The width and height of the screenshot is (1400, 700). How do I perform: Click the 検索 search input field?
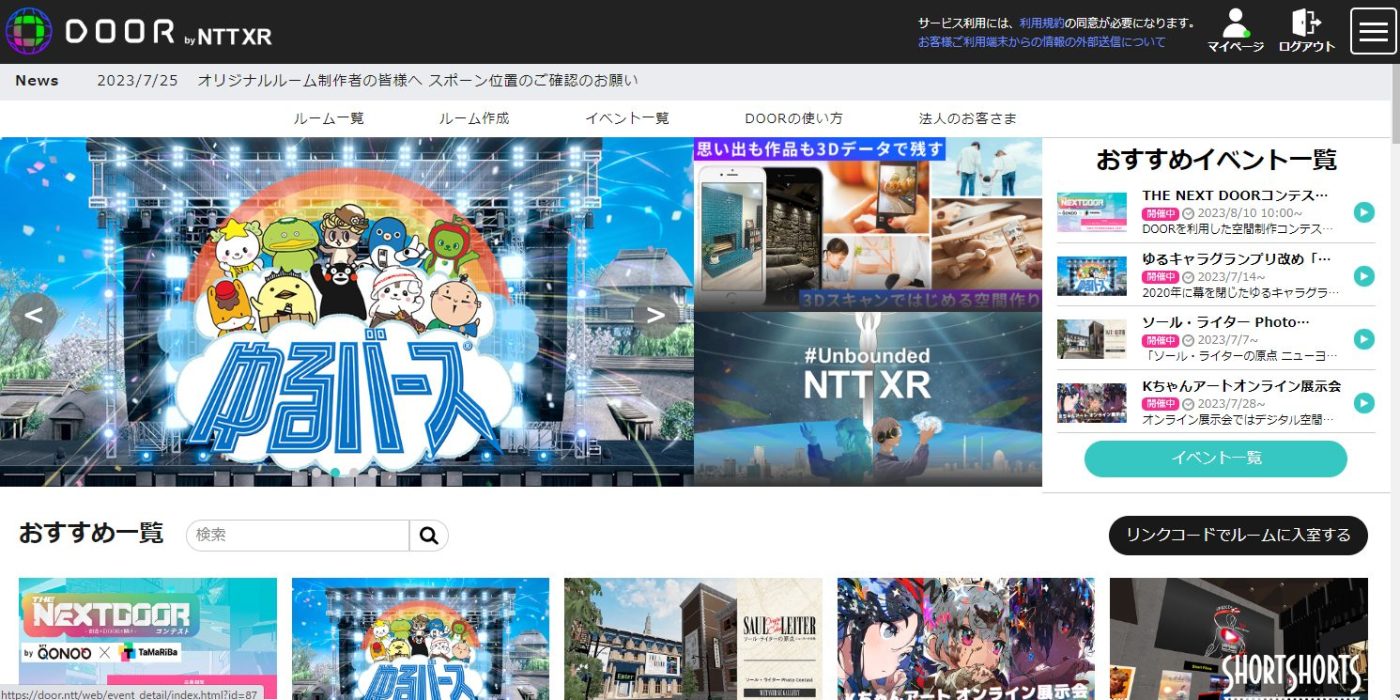pos(298,536)
